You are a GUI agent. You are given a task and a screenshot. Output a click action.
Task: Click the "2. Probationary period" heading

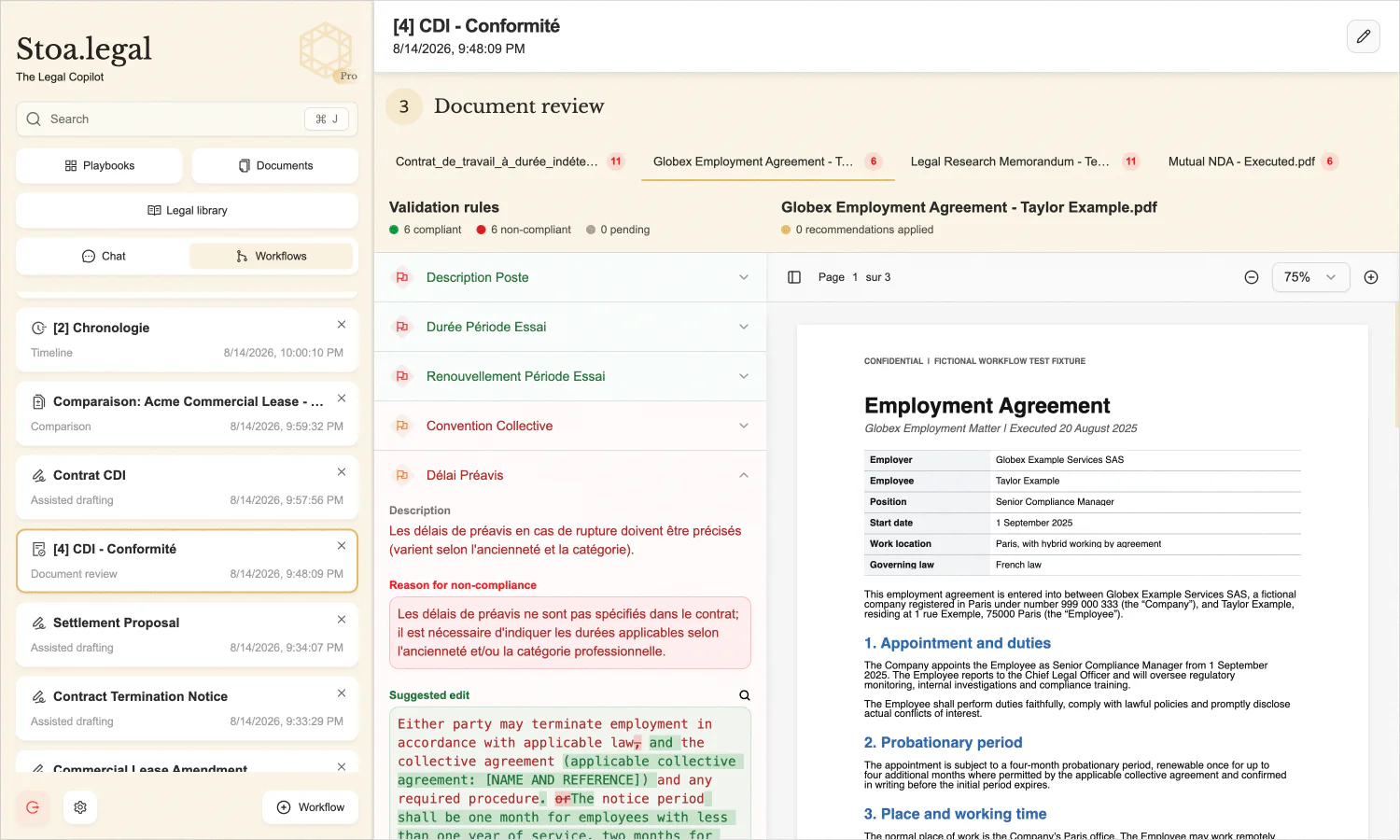coord(944,743)
